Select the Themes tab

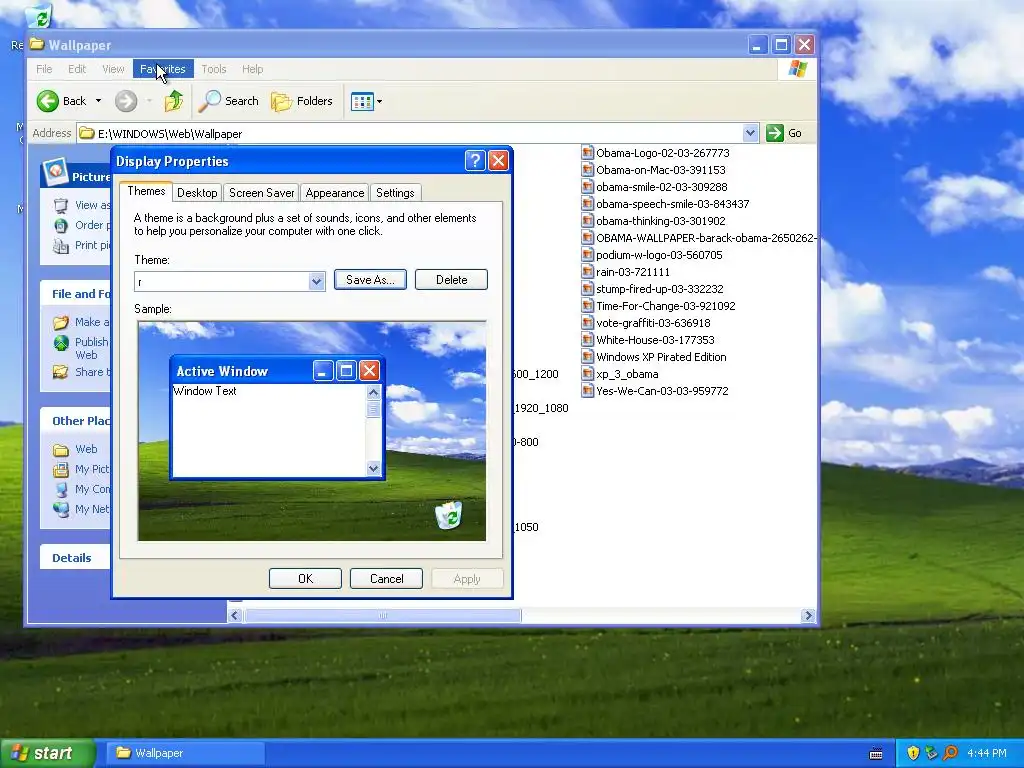[146, 191]
